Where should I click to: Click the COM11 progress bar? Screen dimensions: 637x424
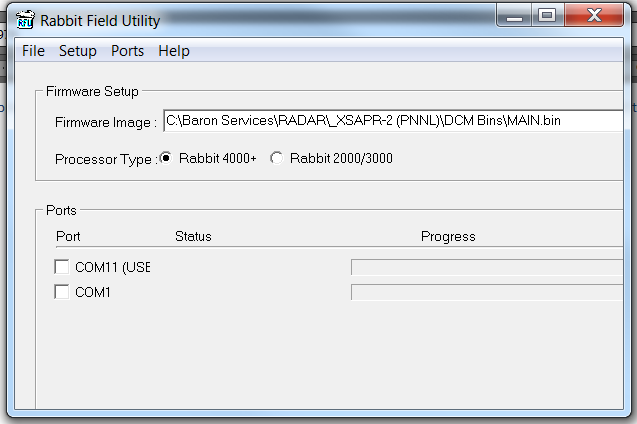pyautogui.click(x=487, y=267)
